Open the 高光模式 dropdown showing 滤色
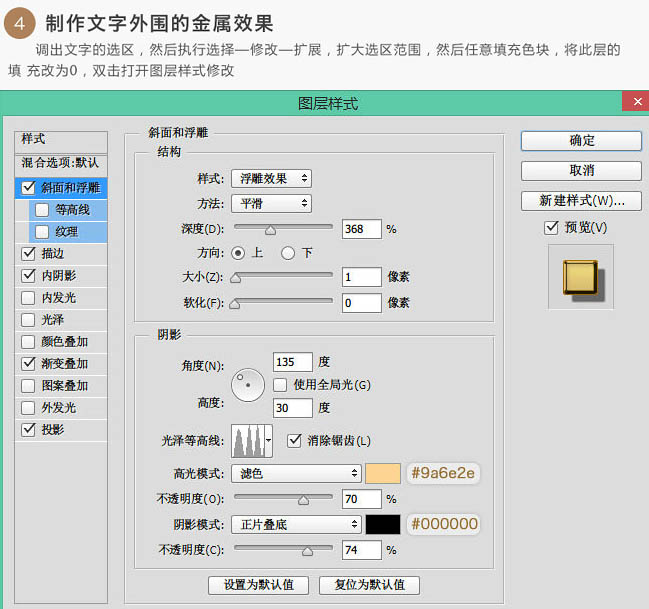The height and width of the screenshot is (609, 649). pos(296,473)
